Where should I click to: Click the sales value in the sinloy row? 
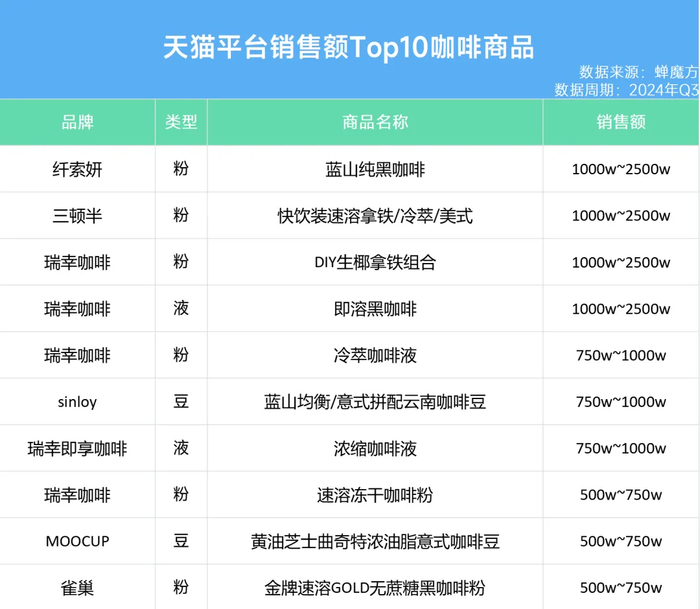tap(621, 402)
